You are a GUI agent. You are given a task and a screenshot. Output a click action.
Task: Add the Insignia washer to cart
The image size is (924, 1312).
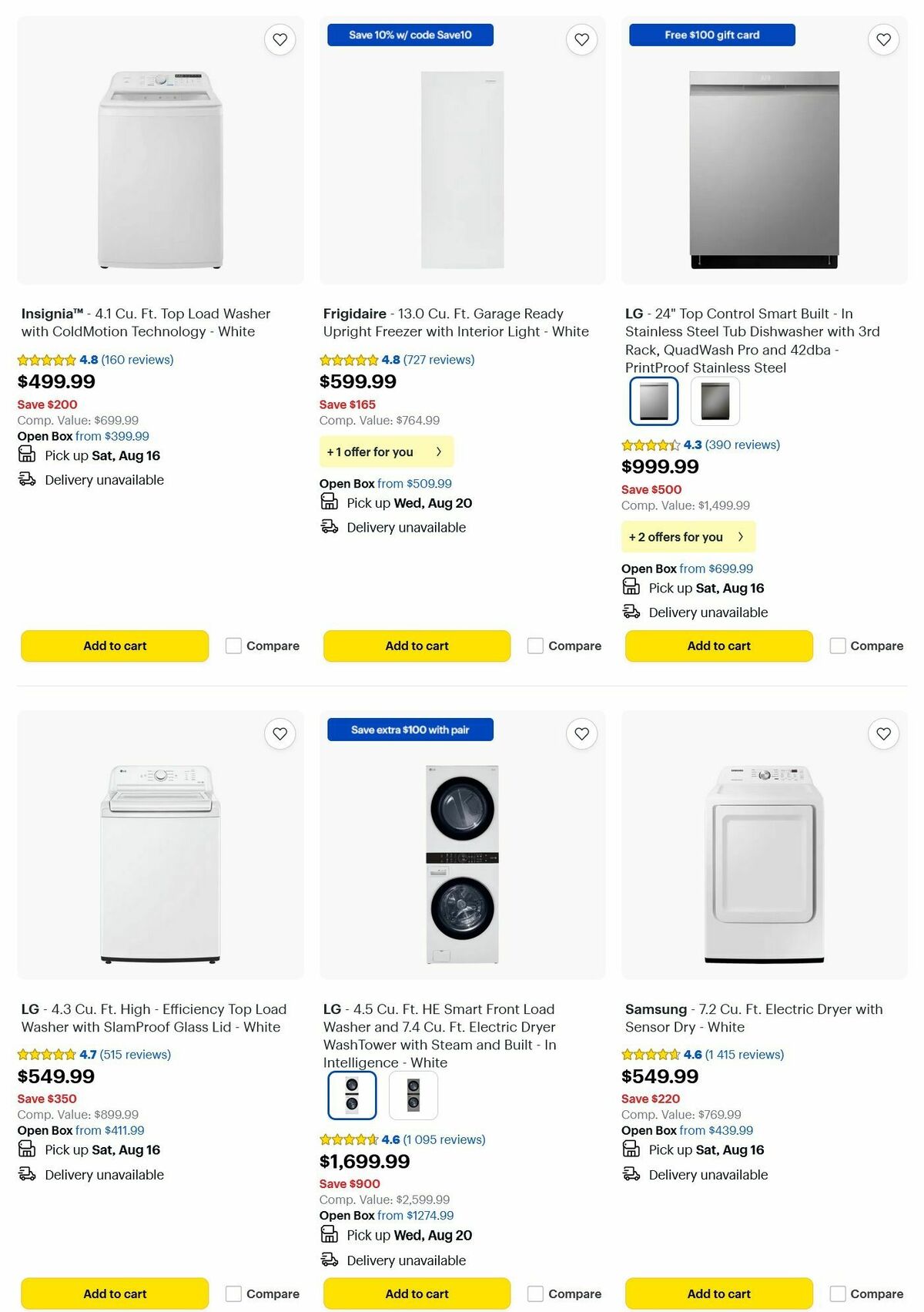click(x=114, y=646)
